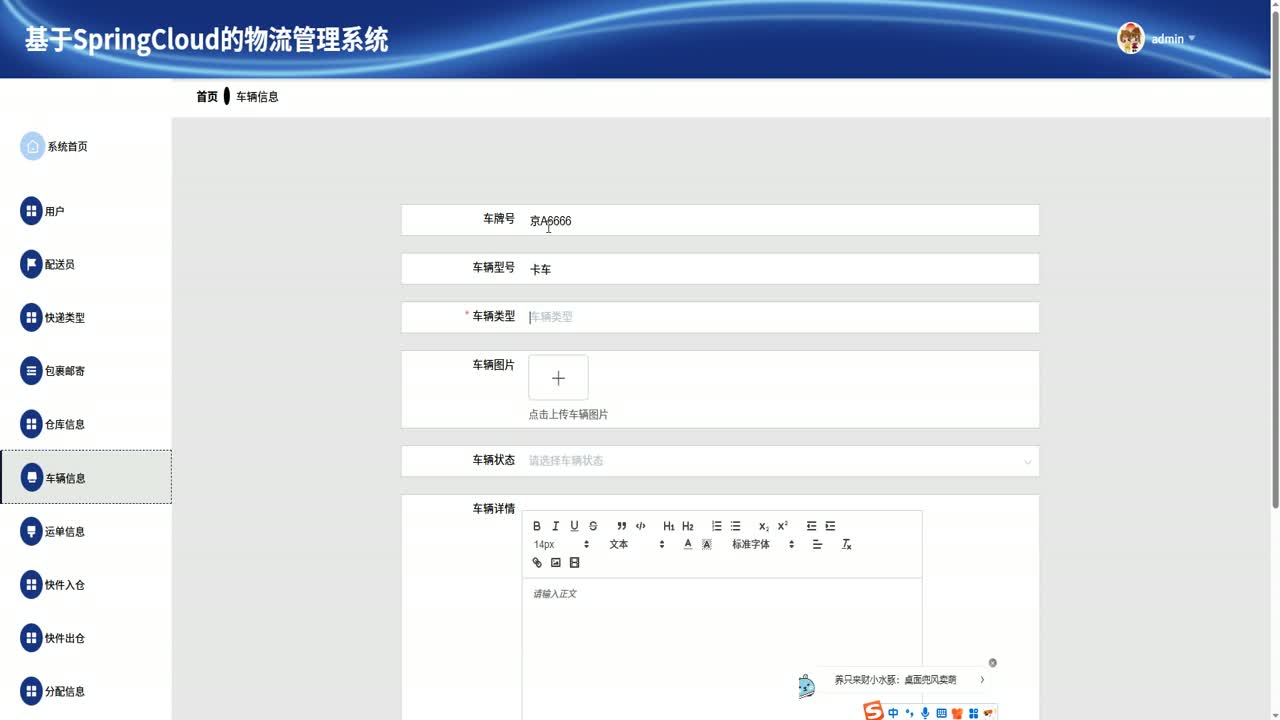Open the 用户 sidebar menu

(85, 211)
